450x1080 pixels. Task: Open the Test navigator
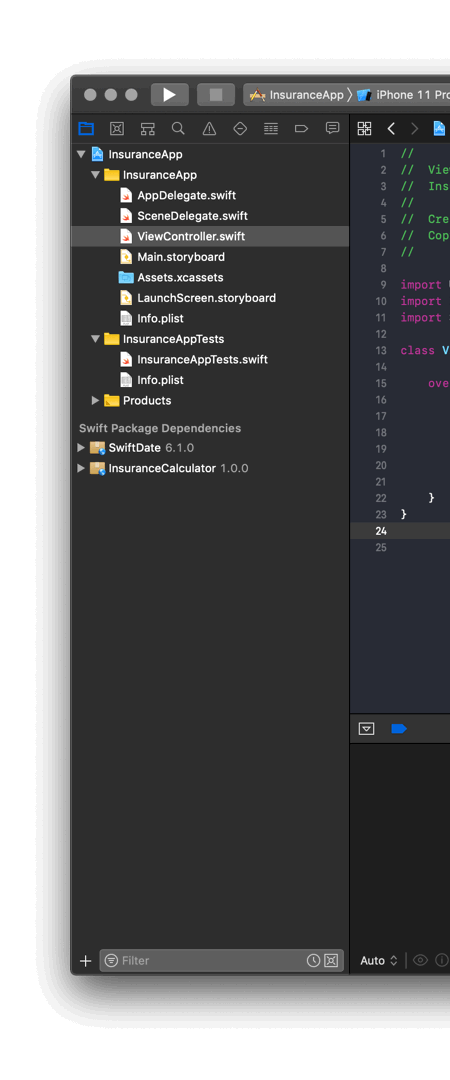point(240,128)
